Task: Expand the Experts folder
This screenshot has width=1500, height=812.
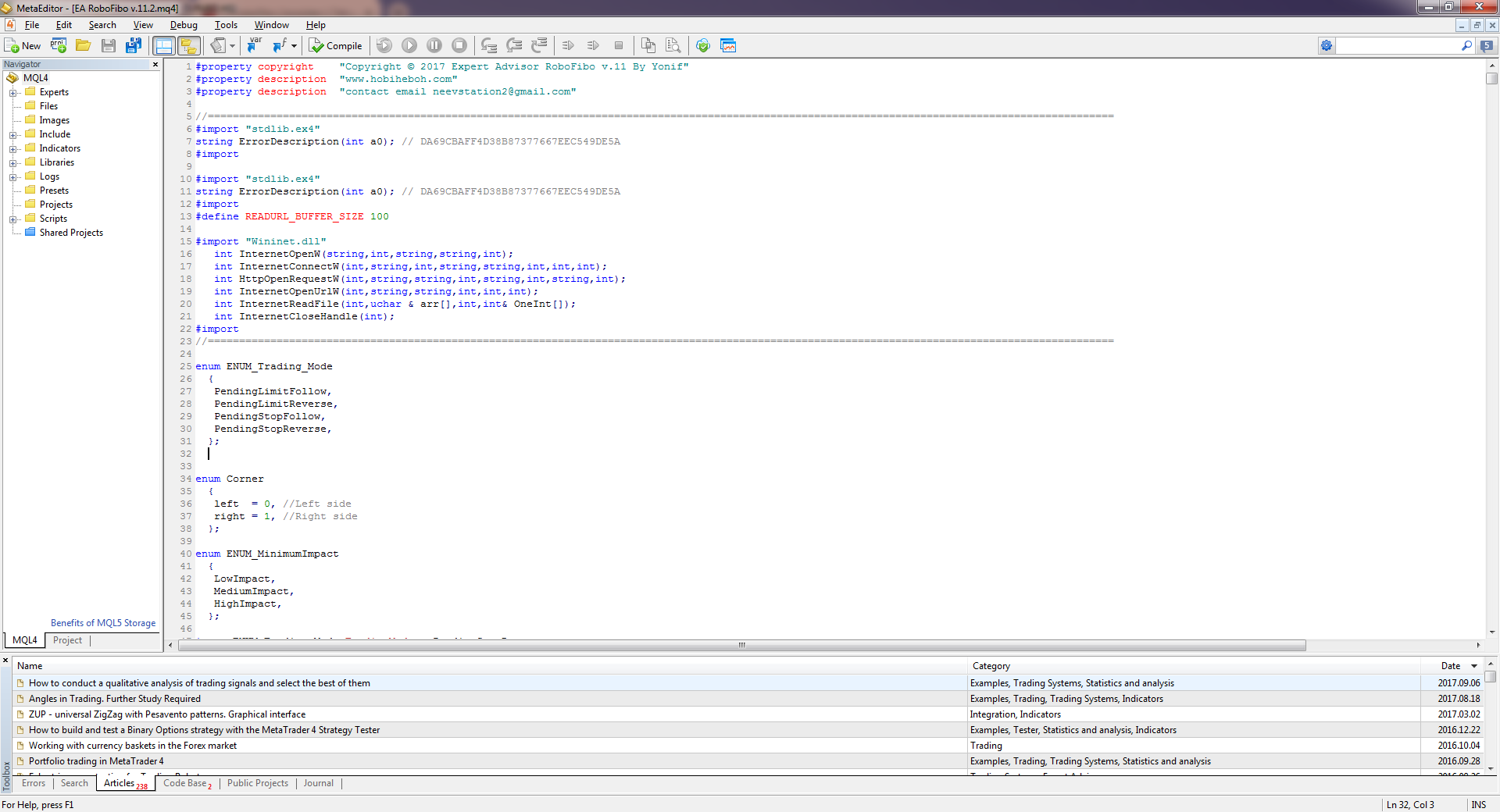Action: tap(13, 93)
